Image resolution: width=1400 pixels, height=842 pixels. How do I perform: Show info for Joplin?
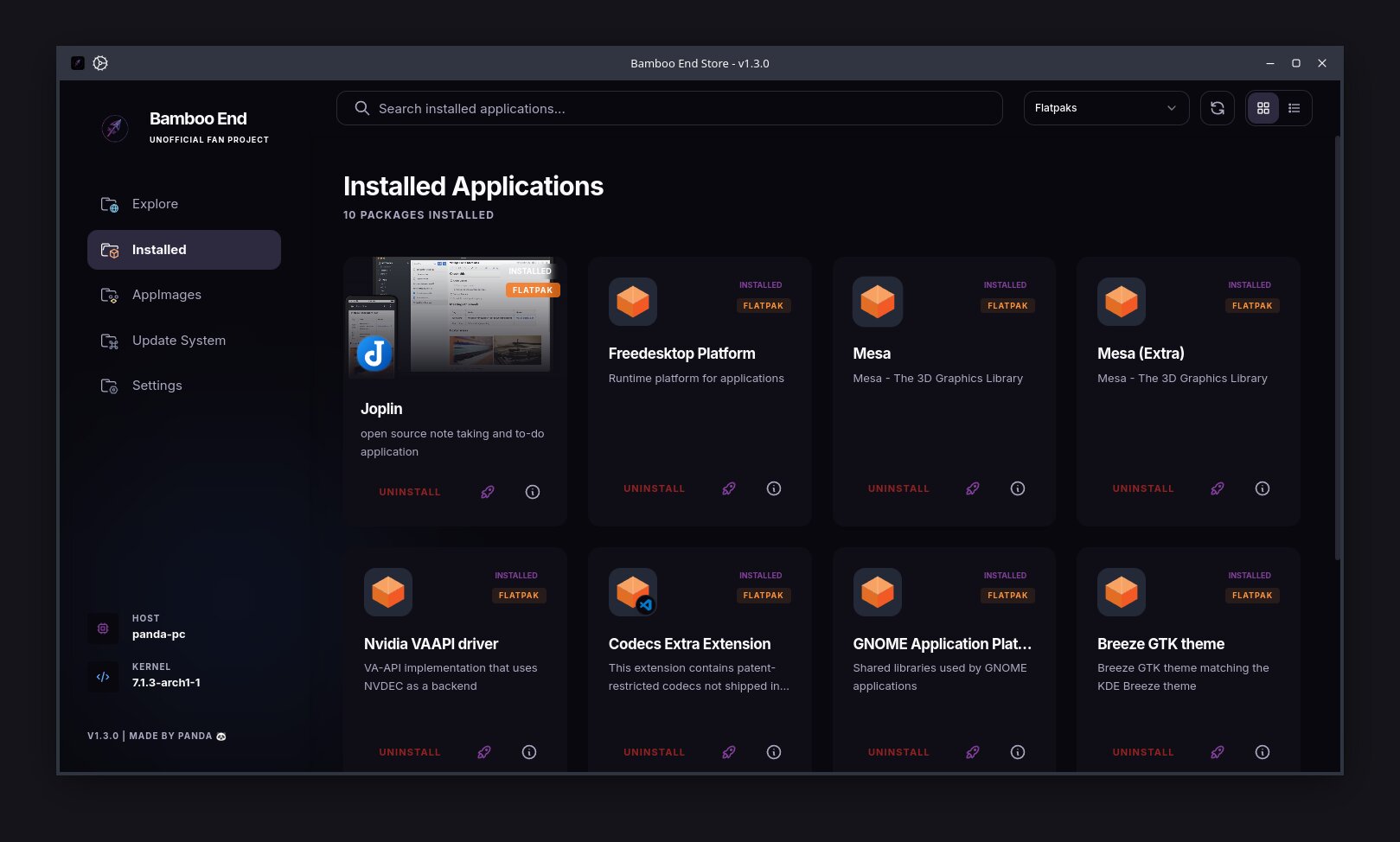pyautogui.click(x=533, y=492)
